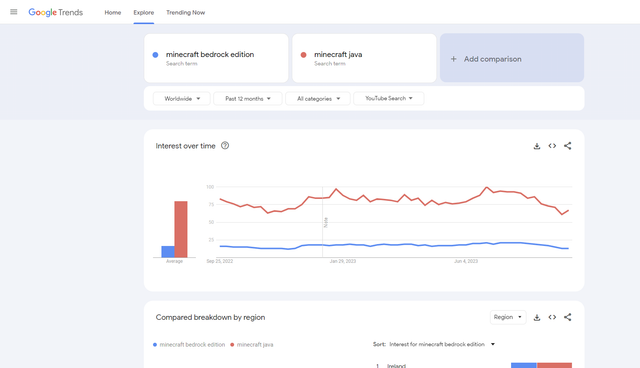Click the Jan 29, 2023 axis label

coord(342,261)
